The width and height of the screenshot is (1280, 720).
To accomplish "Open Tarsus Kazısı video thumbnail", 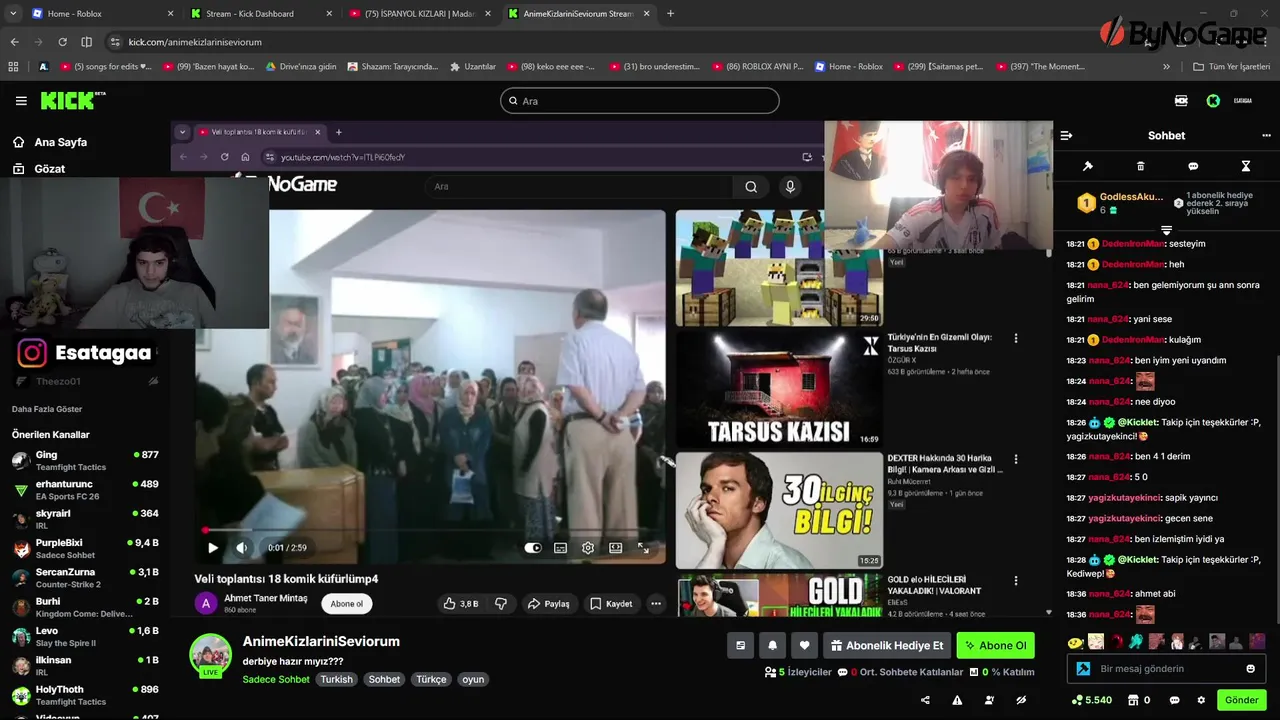I will pos(779,390).
